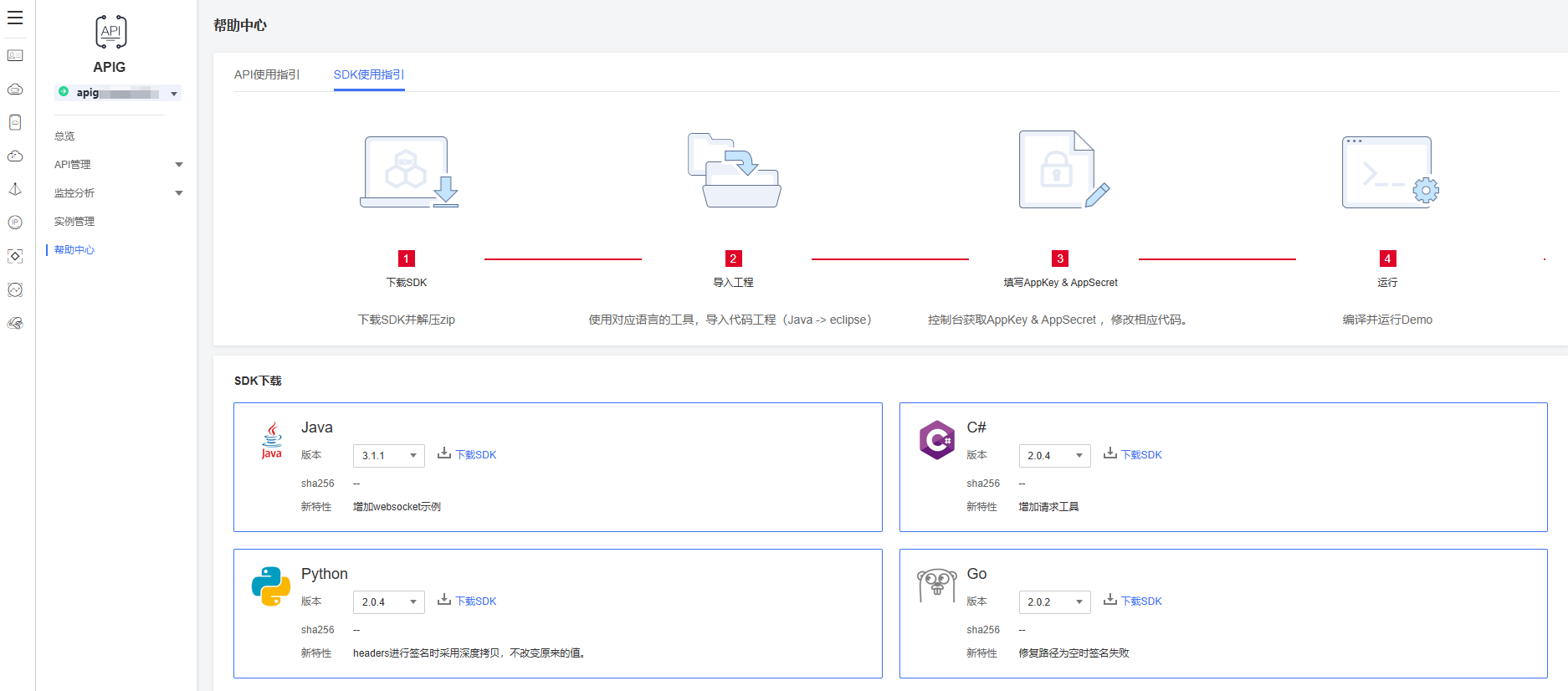This screenshot has height=691, width=1568.
Task: Select 监控分析 in the sidebar
Action: (74, 193)
